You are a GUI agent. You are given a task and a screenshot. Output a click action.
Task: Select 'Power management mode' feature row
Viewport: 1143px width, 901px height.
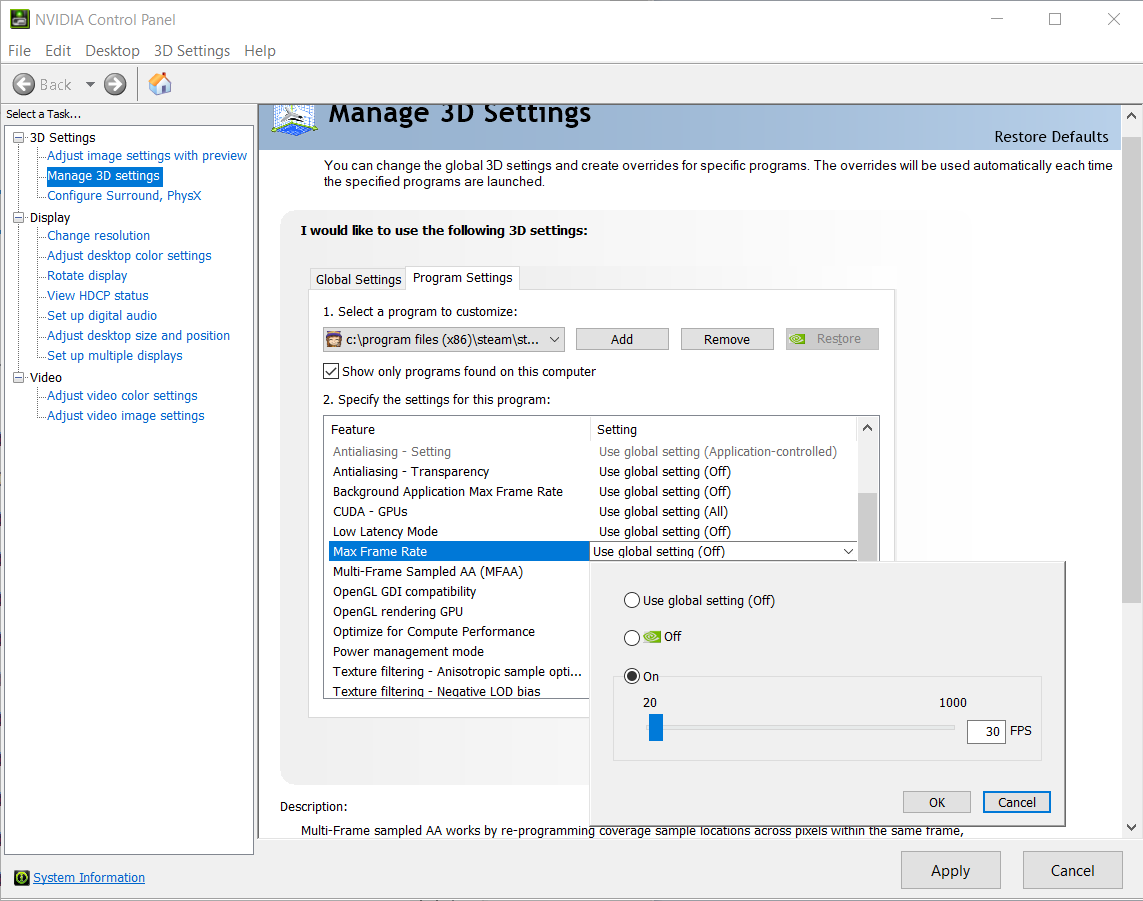[459, 652]
